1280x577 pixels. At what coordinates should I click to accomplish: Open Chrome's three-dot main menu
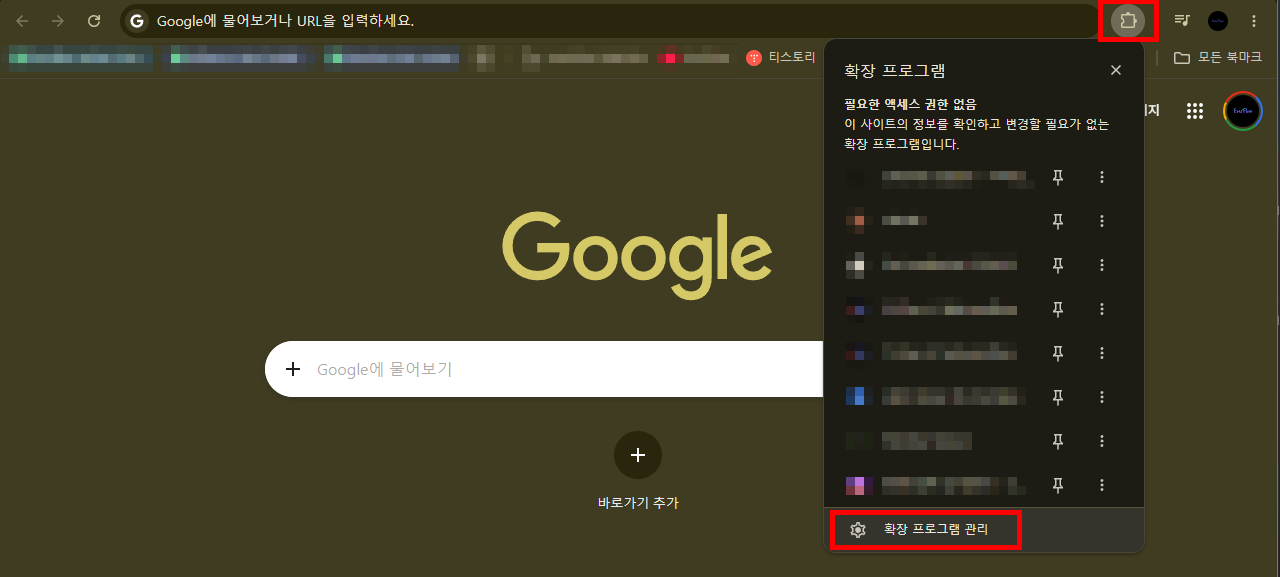point(1254,20)
